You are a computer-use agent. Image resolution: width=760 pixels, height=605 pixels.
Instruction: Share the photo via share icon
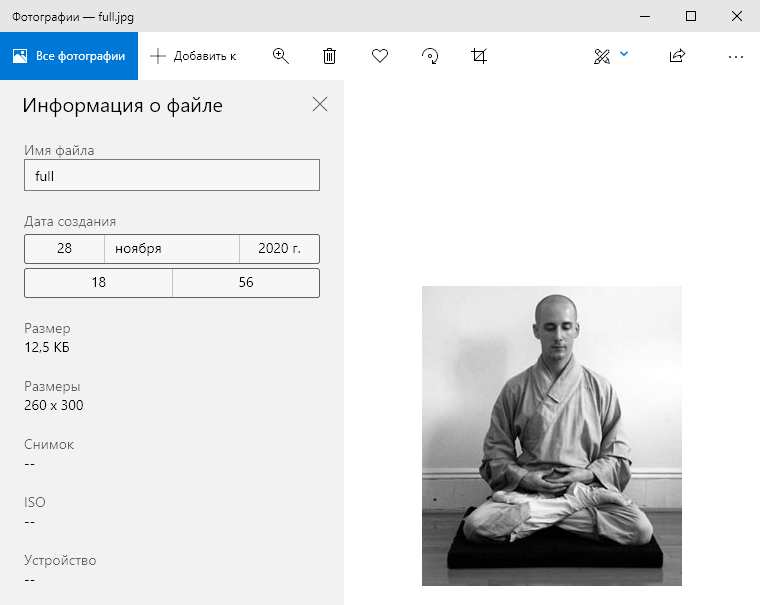[677, 56]
